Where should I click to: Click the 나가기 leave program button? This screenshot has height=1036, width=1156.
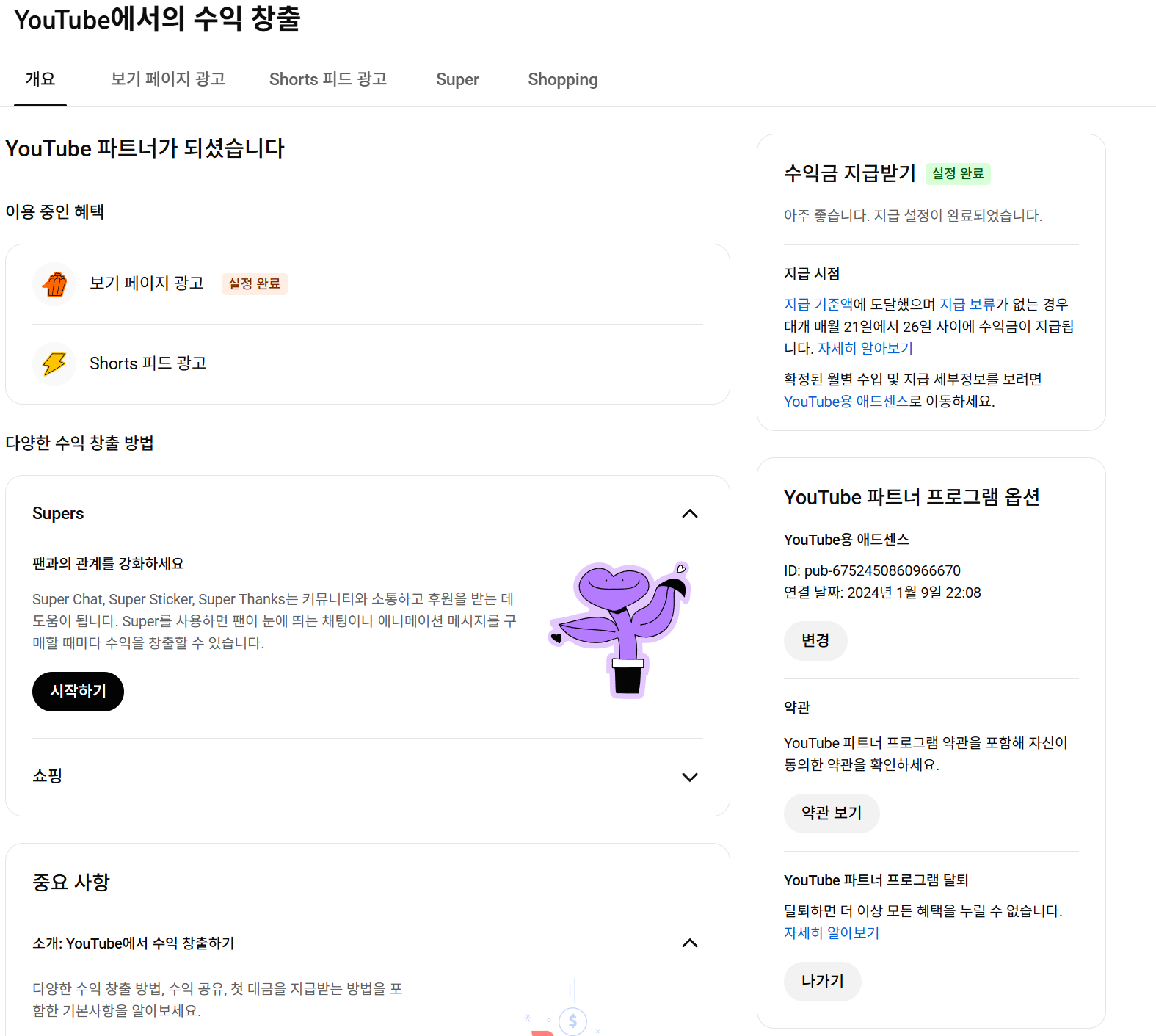(822, 982)
